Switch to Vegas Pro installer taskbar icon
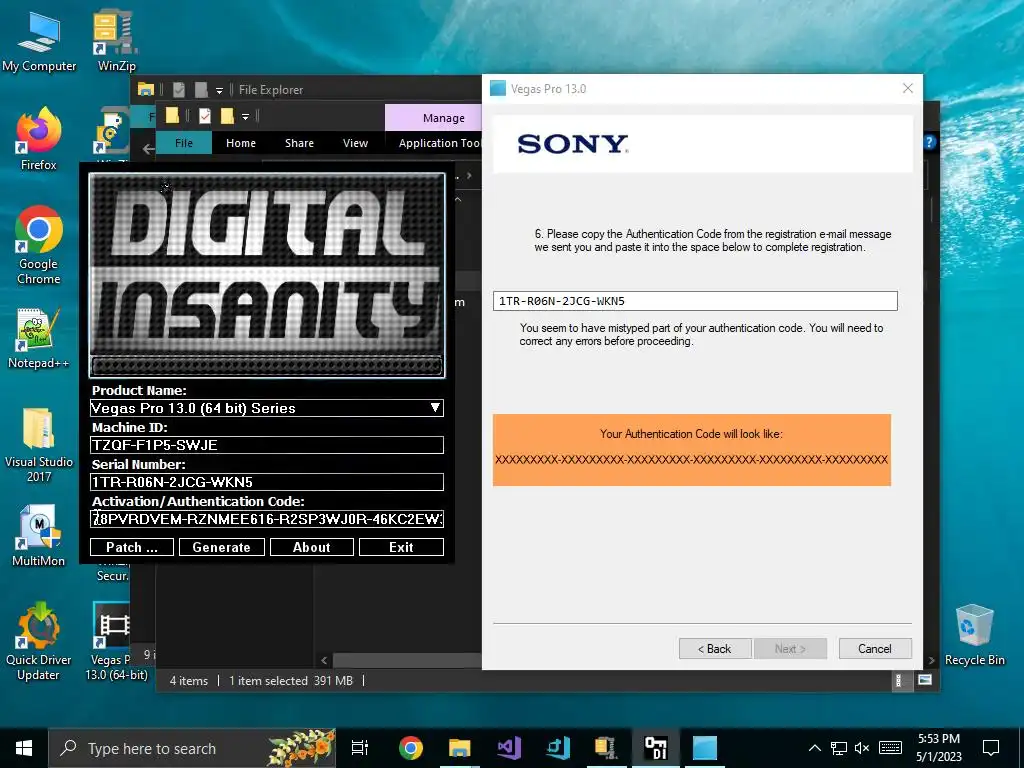 [x=705, y=748]
